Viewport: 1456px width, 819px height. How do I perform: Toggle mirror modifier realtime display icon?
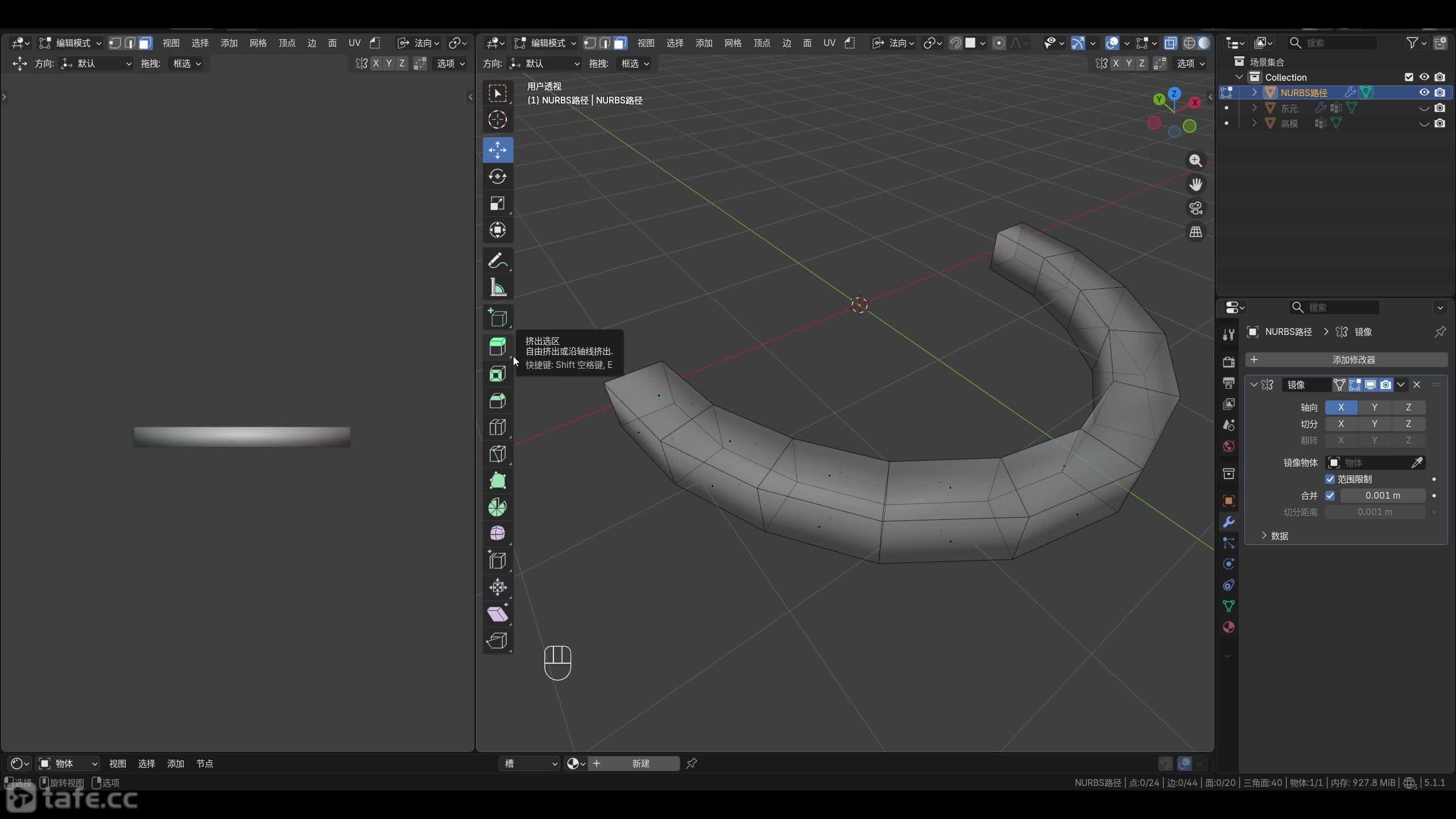coord(1370,385)
